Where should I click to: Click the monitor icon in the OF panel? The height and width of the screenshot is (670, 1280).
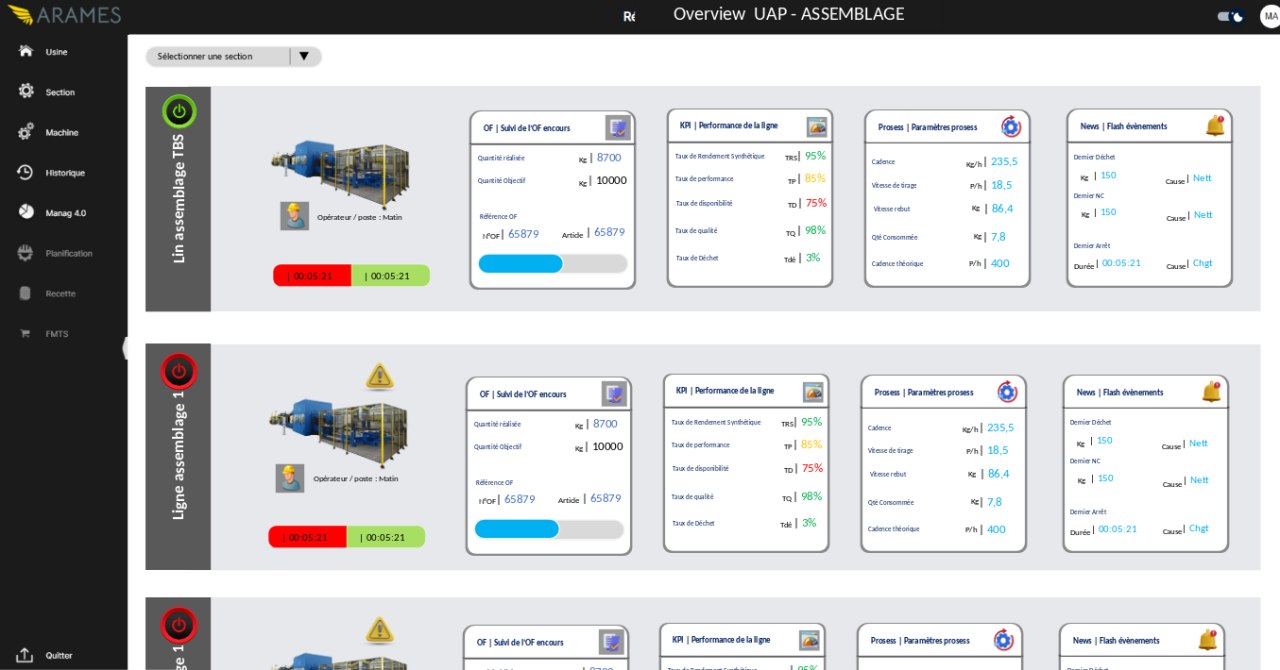click(616, 126)
